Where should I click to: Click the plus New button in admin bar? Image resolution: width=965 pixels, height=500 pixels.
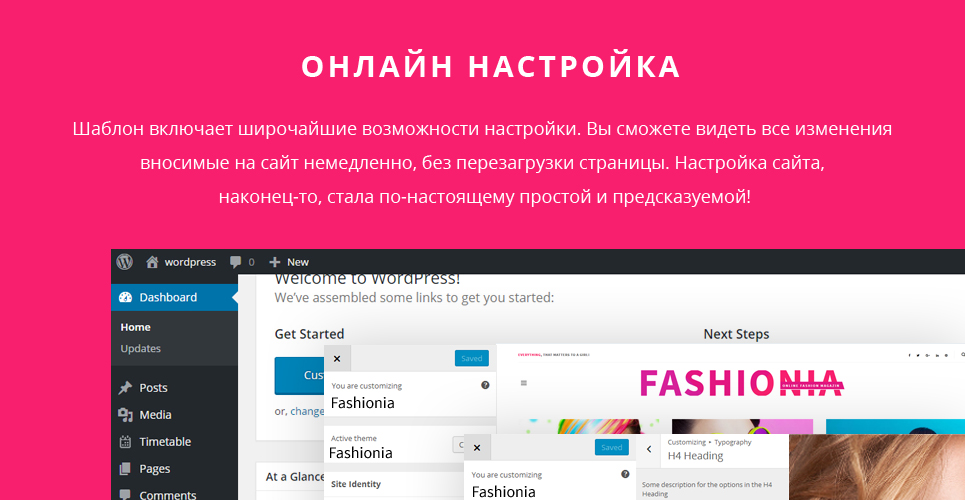click(x=289, y=262)
